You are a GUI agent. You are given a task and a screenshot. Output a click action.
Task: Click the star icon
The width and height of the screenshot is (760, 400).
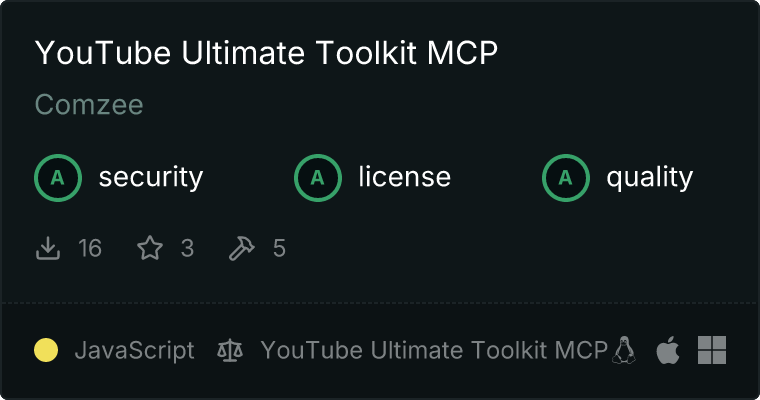point(150,248)
